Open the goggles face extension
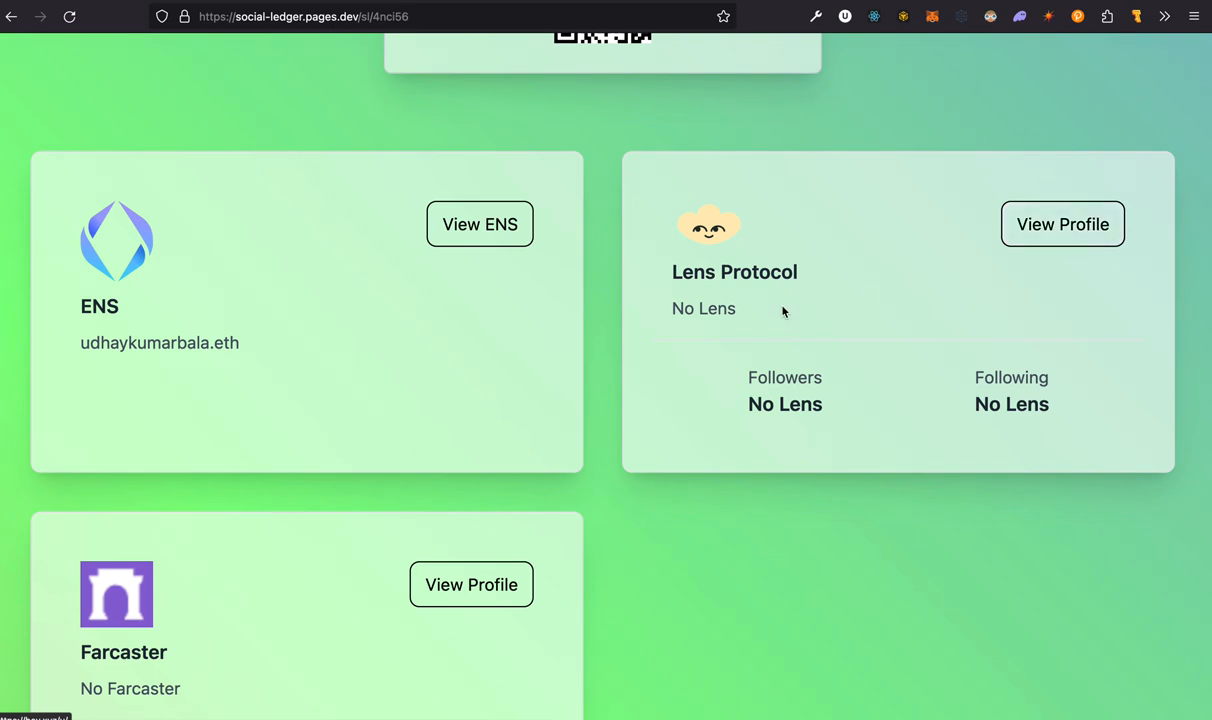The width and height of the screenshot is (1212, 720). [x=990, y=17]
